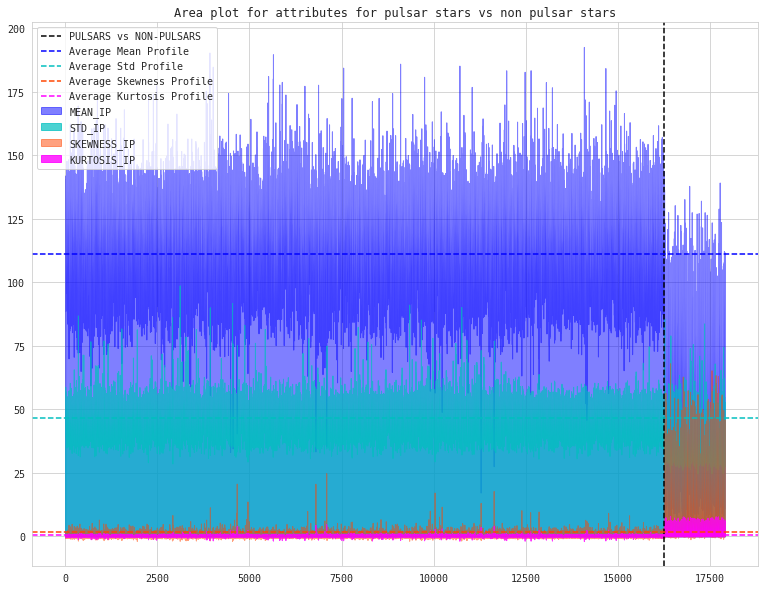Click the x-axis tick label 17500

[x=710, y=579]
